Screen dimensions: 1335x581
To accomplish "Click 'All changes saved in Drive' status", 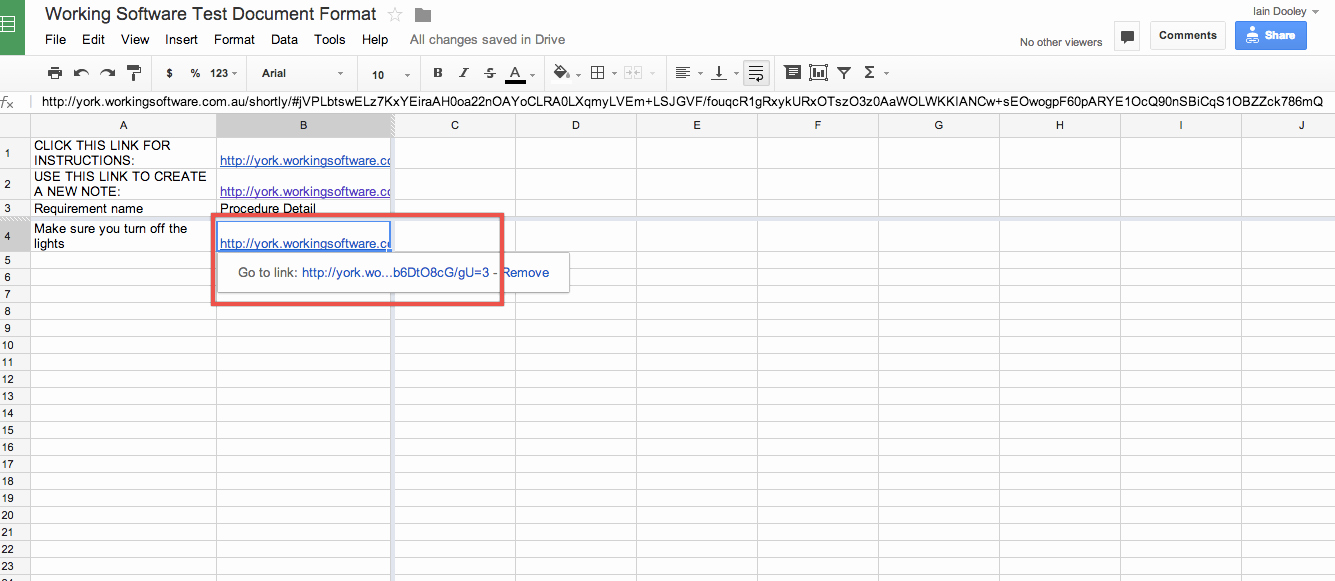I will click(487, 40).
